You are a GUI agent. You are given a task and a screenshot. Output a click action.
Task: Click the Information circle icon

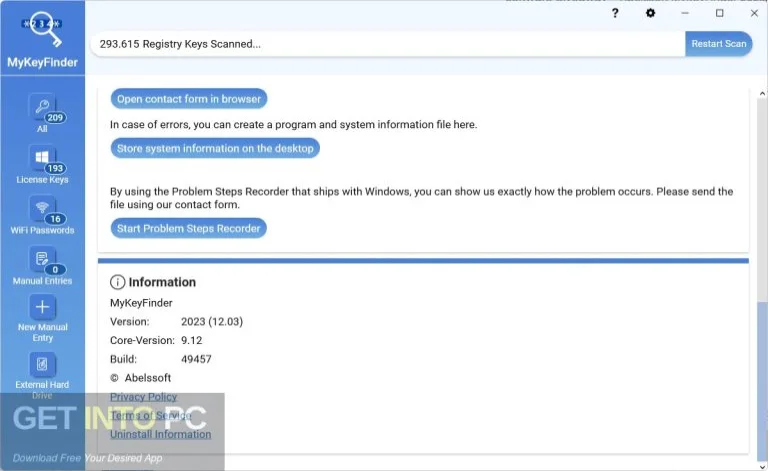(118, 282)
